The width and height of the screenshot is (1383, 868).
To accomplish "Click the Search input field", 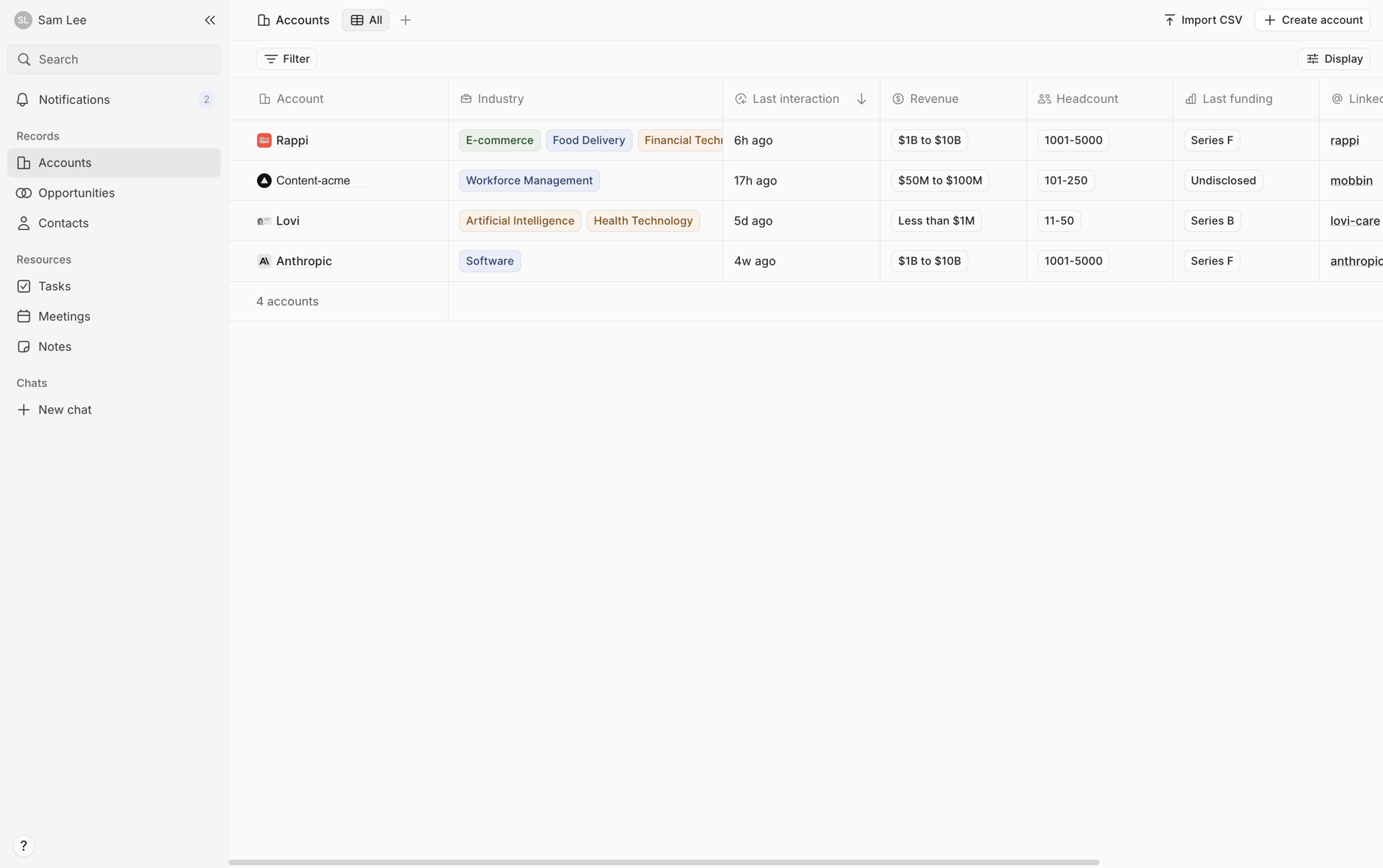I will click(x=114, y=59).
